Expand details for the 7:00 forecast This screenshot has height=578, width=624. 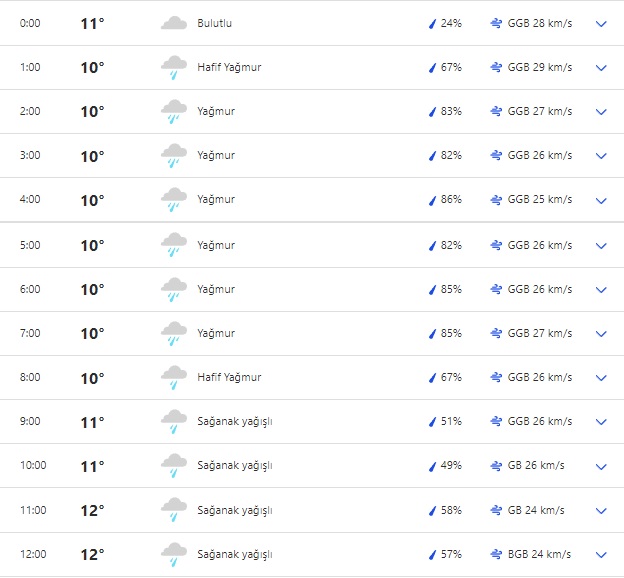pos(601,333)
